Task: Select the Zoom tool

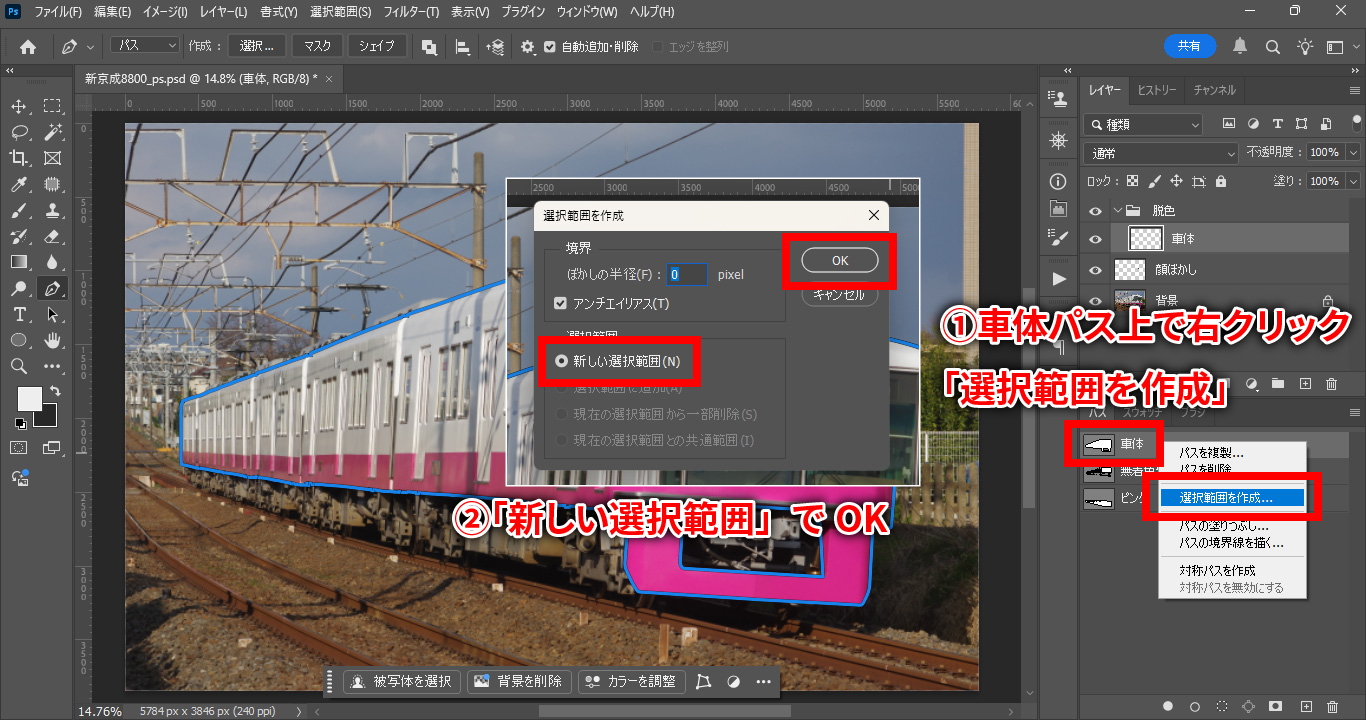Action: (x=19, y=366)
